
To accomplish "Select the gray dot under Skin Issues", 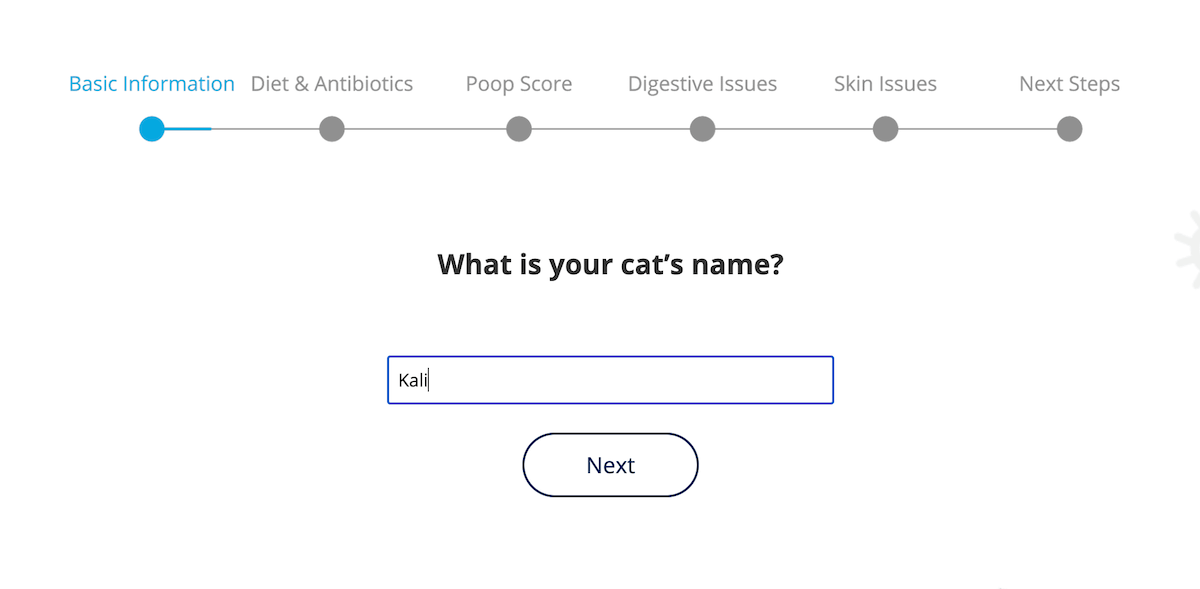I will click(x=885, y=129).
